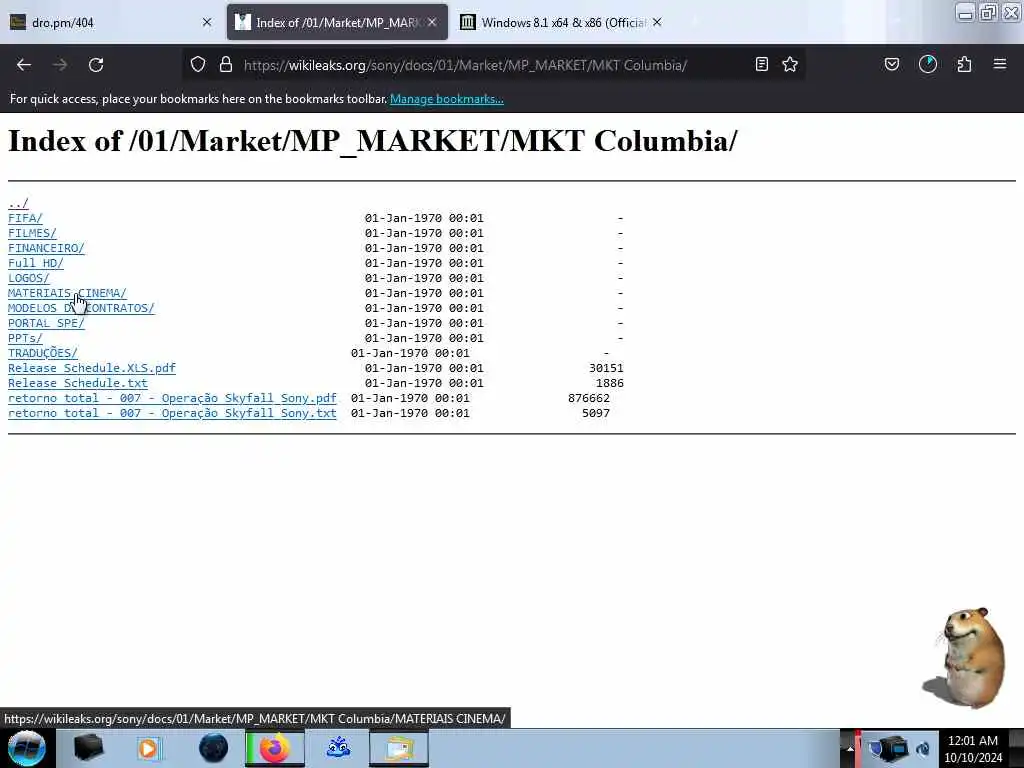Open the FINANCEIRO/ folder
This screenshot has width=1024, height=768.
[x=46, y=248]
